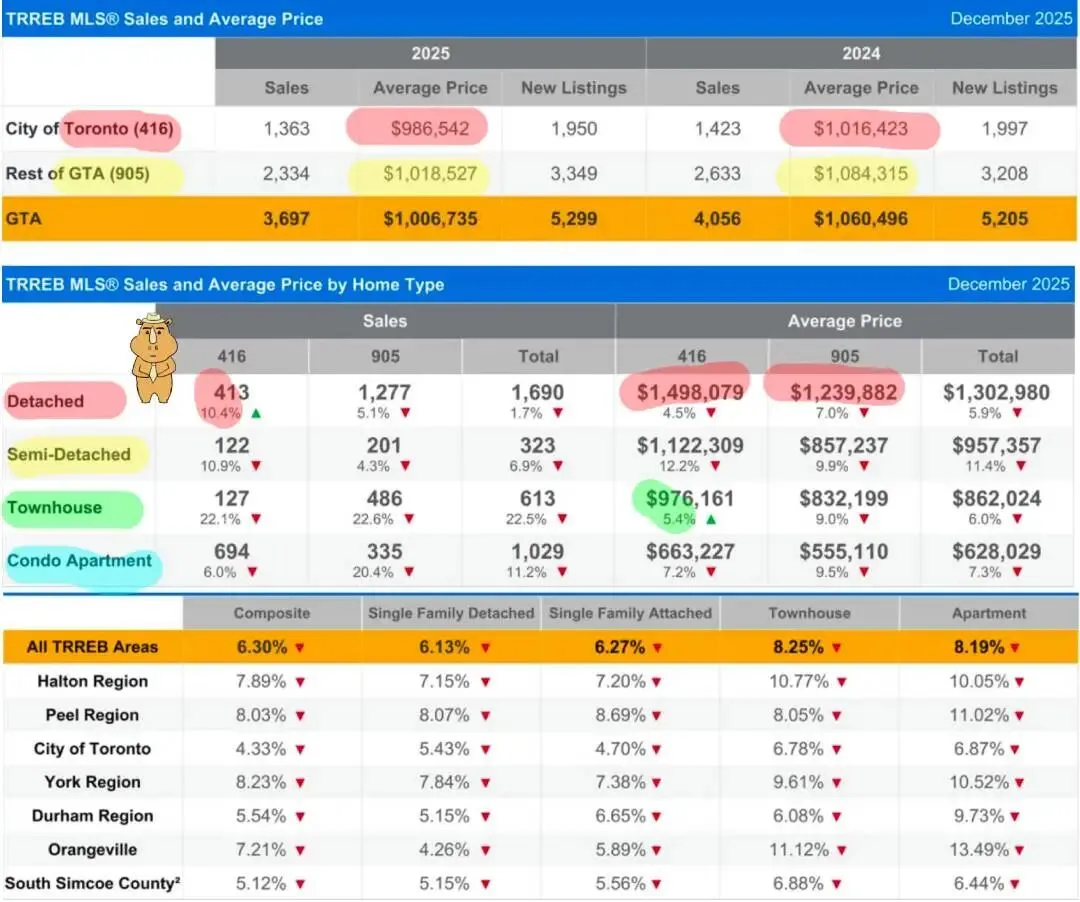Screen dimensions: 1080x902
Task: Click the GTA total row label
Action: click(x=23, y=219)
